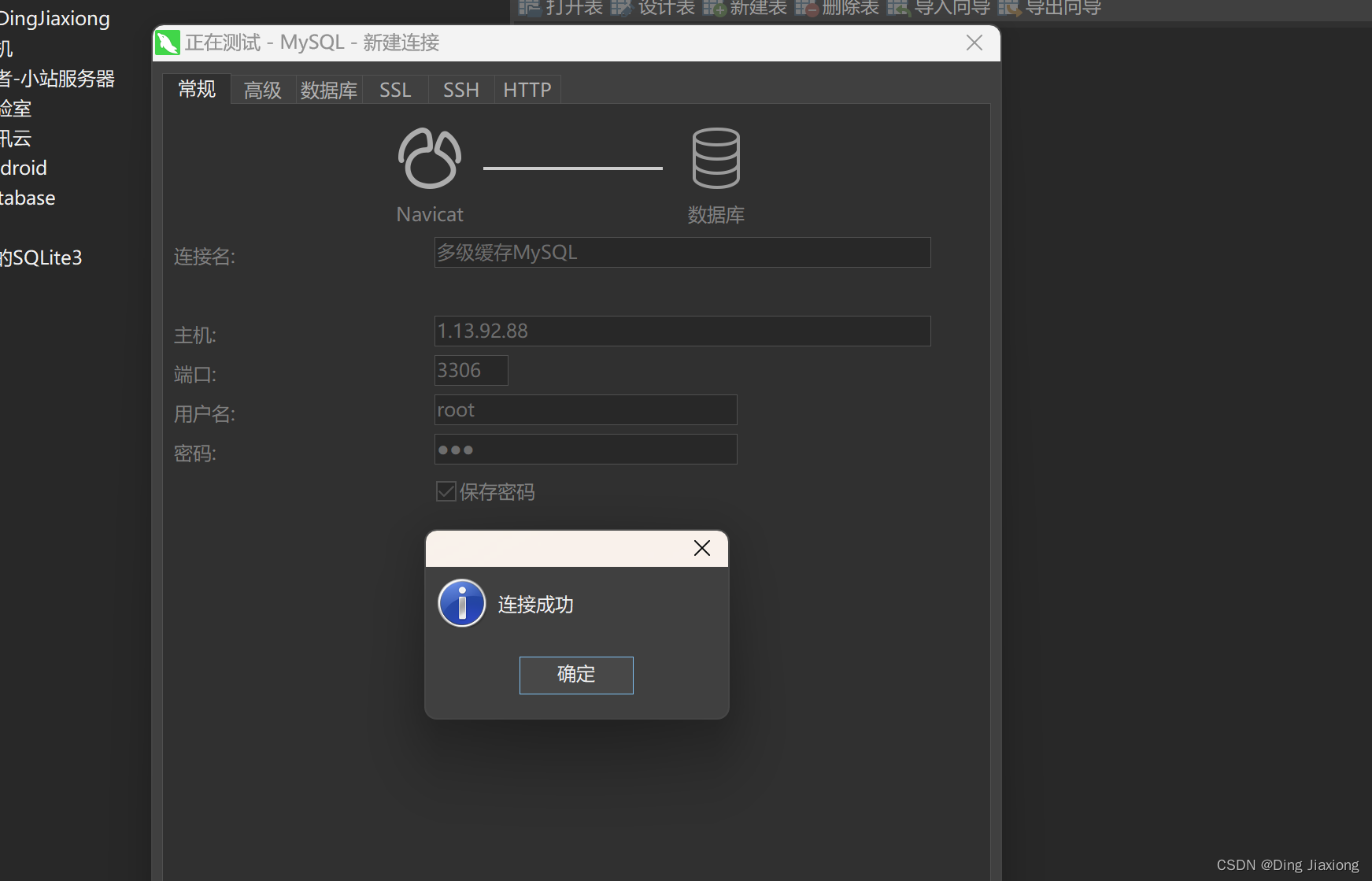1372x881 pixels.
Task: Click the 用户名 field containing root
Action: tap(586, 410)
